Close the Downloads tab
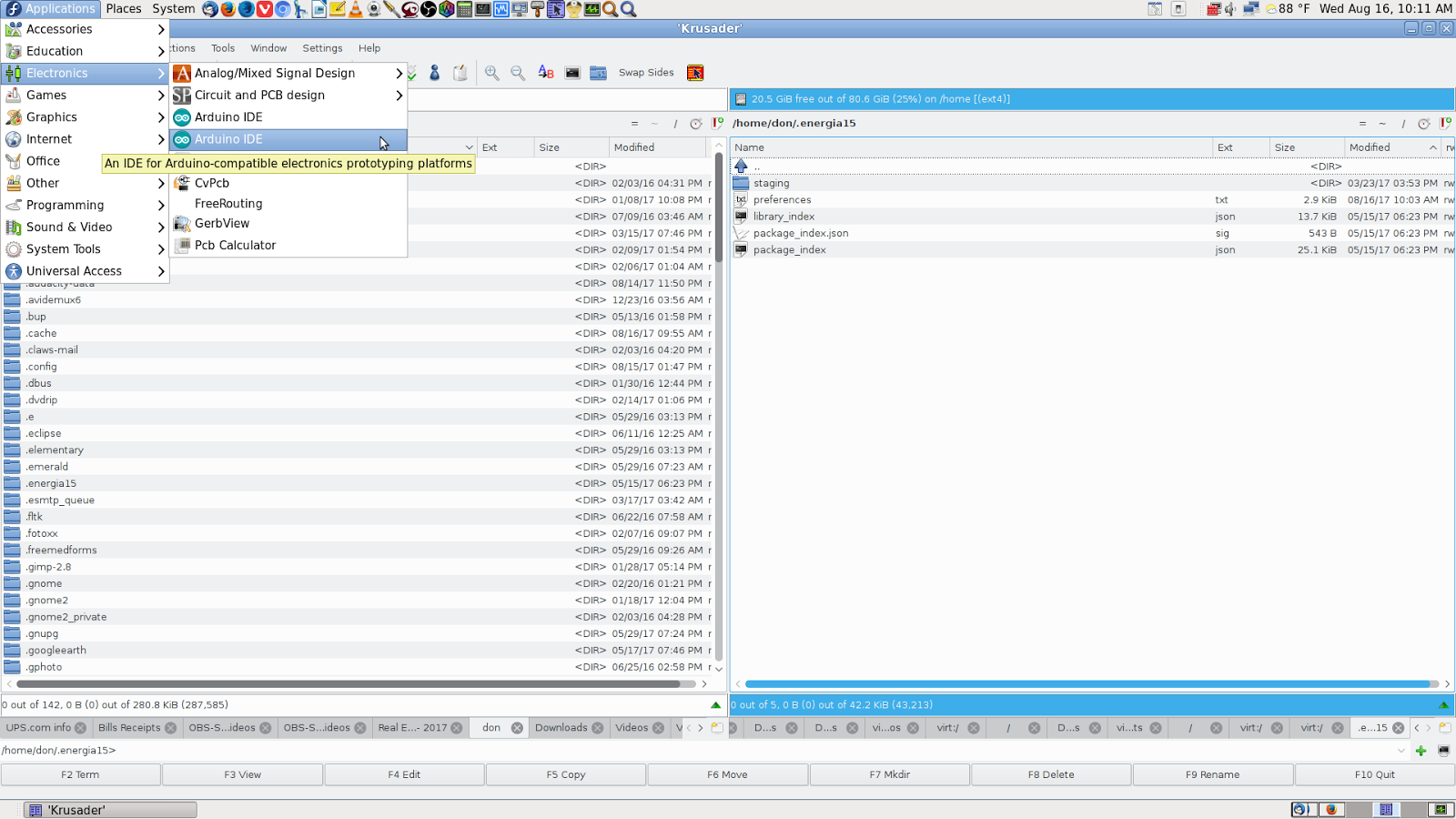 [x=598, y=728]
